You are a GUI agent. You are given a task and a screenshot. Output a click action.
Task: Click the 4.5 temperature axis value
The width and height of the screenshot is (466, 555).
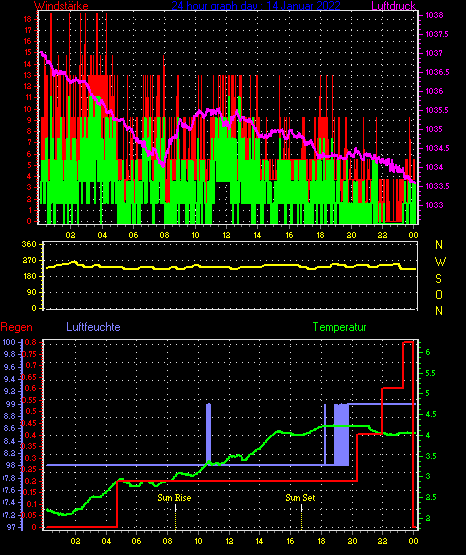430,414
